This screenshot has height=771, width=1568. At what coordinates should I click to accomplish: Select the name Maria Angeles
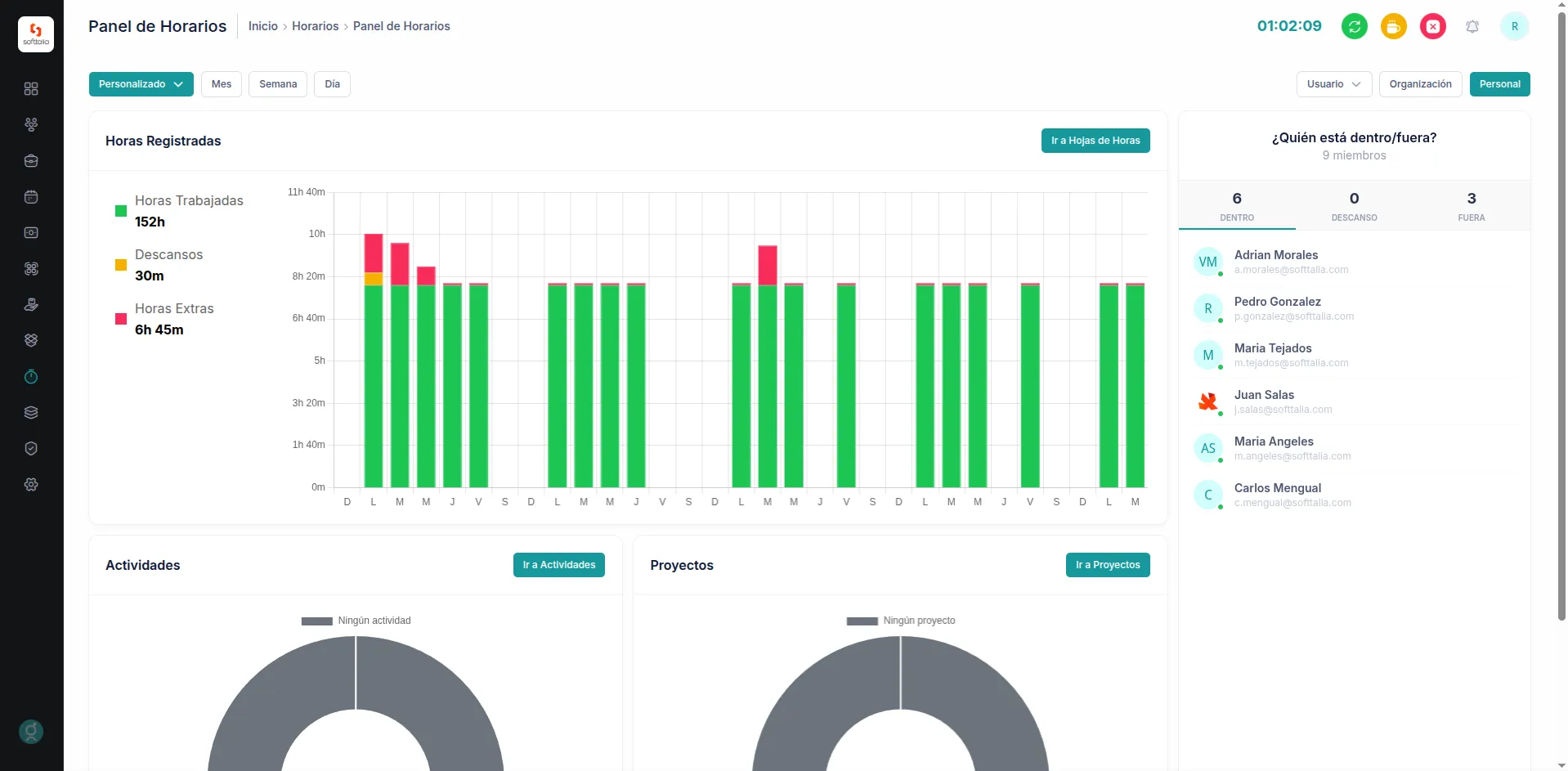pyautogui.click(x=1274, y=442)
